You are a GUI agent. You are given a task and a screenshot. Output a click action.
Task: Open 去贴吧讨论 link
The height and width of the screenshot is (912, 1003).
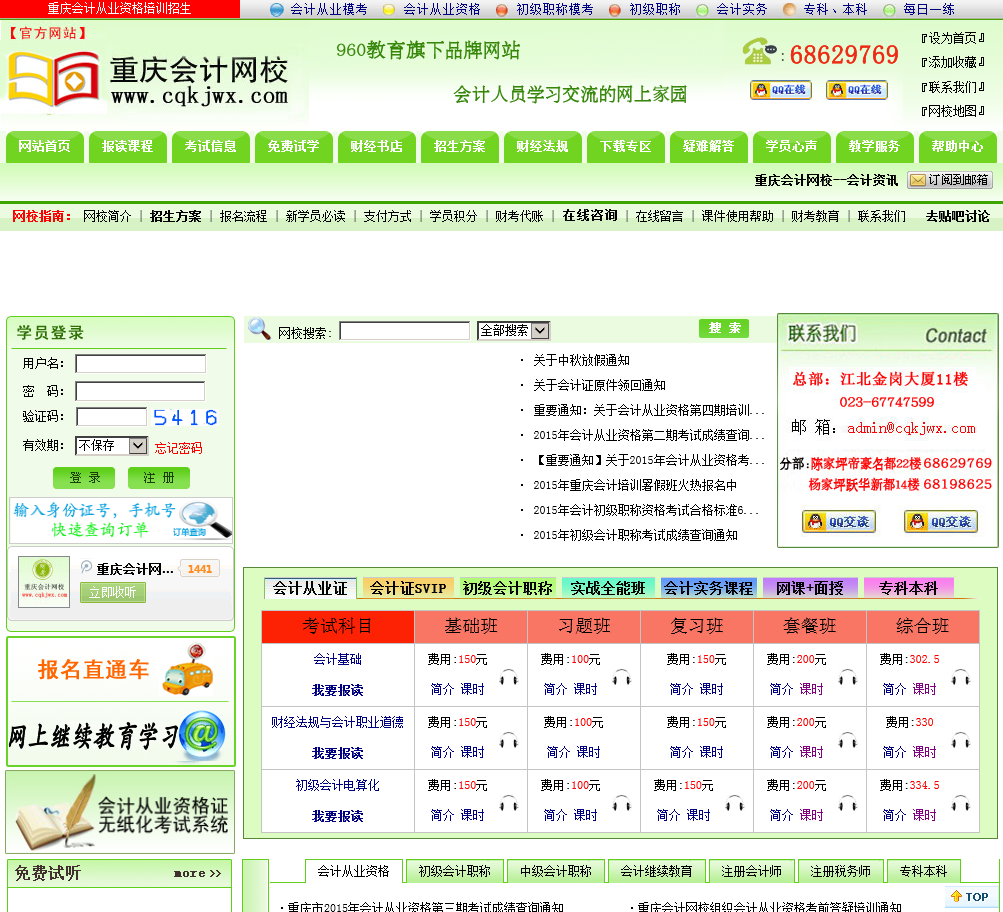(x=958, y=216)
